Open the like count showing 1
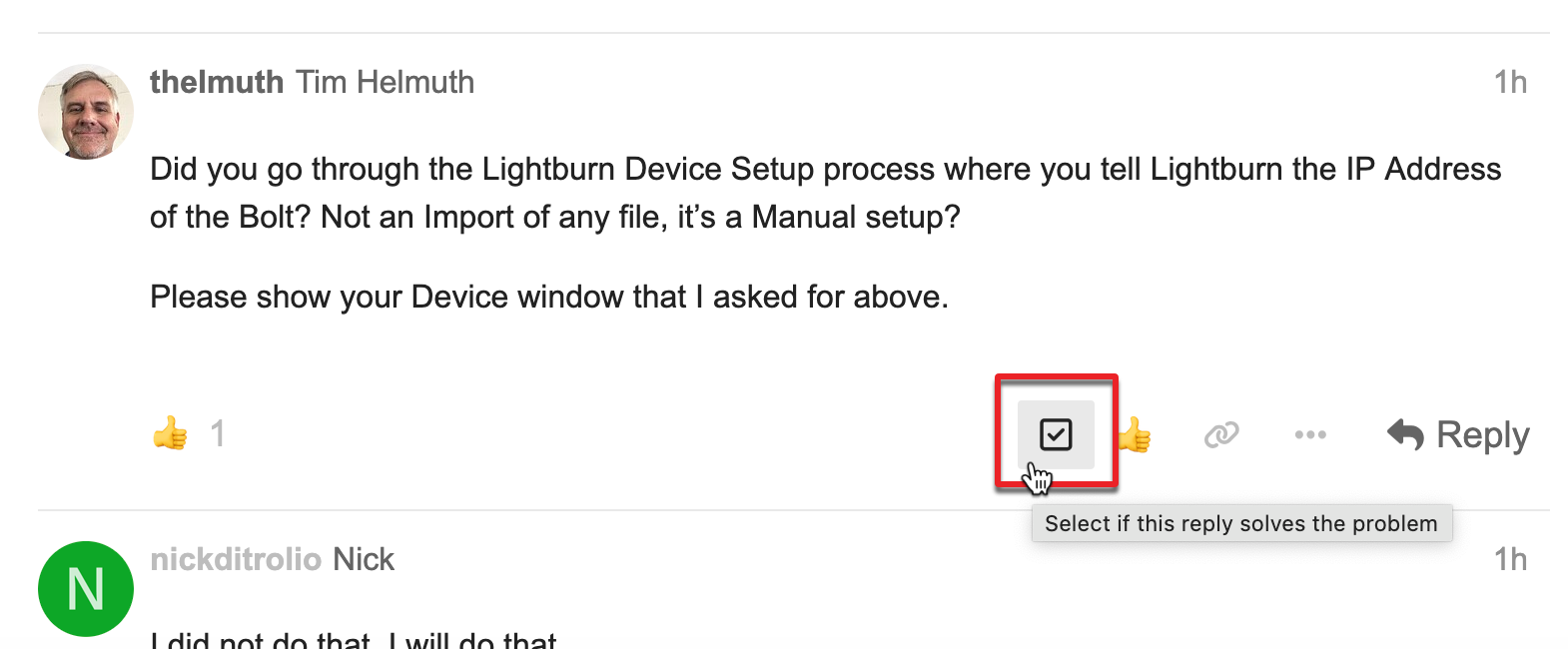The height and width of the screenshot is (649, 1568). [x=218, y=433]
